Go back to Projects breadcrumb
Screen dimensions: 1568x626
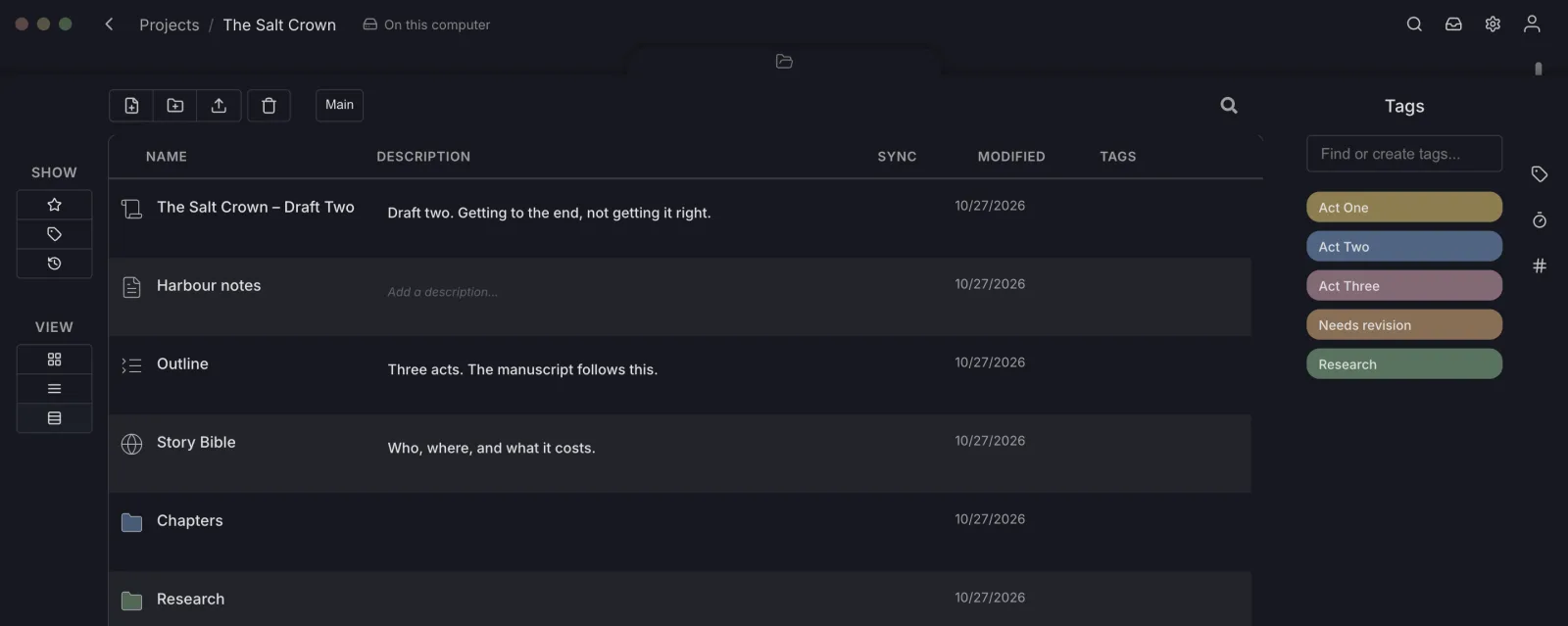pos(169,24)
